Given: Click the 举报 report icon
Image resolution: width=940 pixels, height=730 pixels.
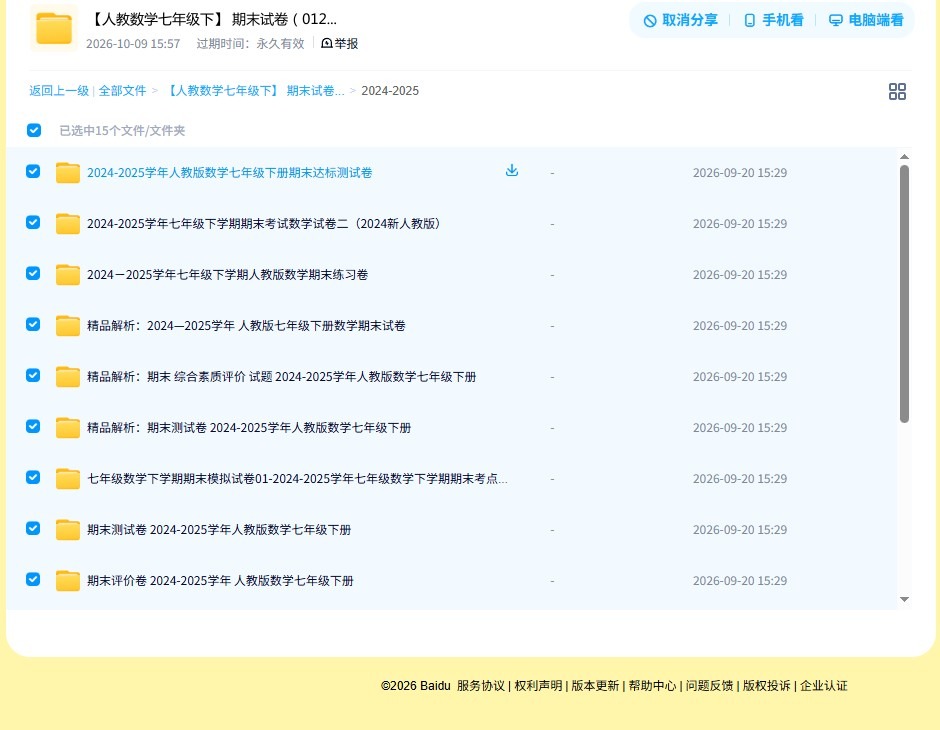Looking at the screenshot, I should 327,43.
